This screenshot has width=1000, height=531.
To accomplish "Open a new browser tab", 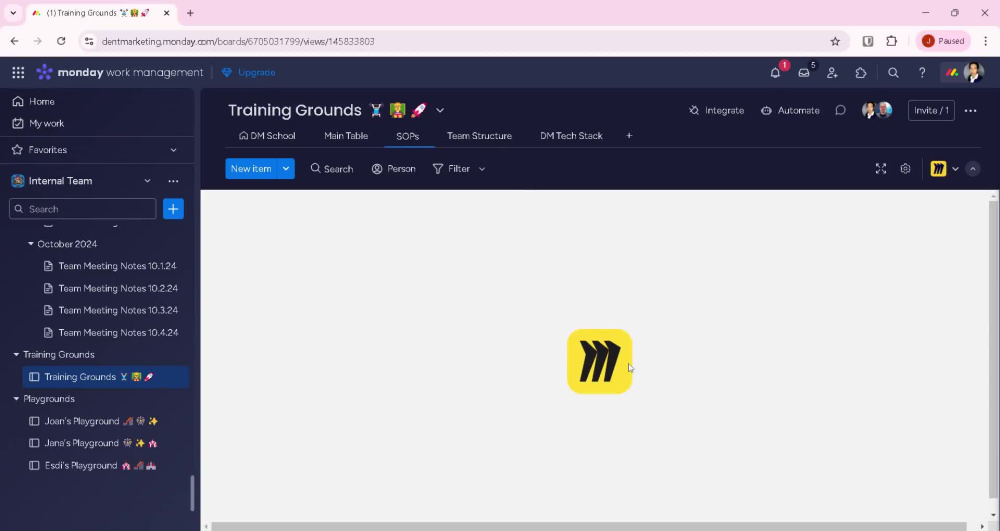I will click(190, 13).
